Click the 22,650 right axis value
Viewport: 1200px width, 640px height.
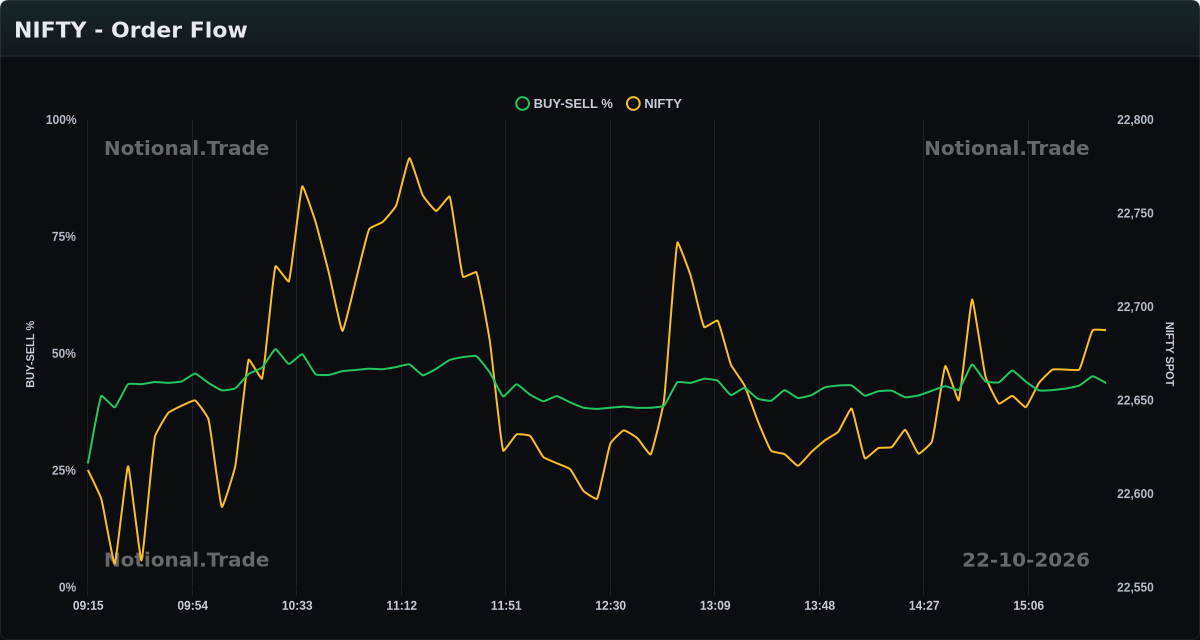[1135, 401]
